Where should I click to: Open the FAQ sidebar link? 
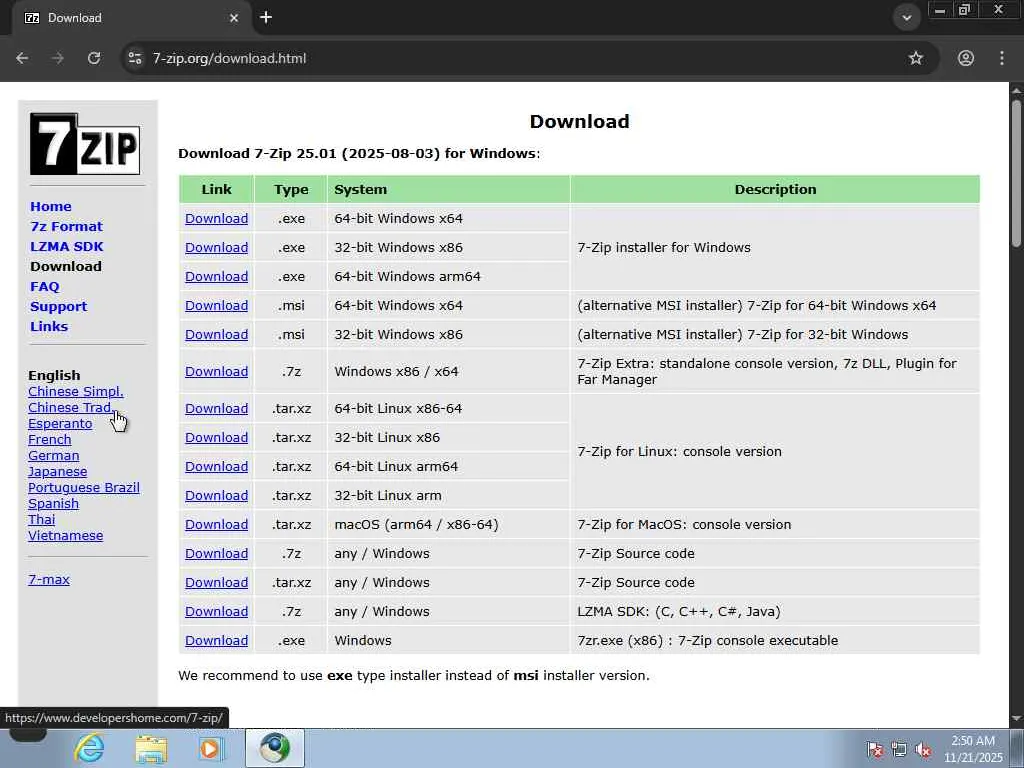point(44,287)
